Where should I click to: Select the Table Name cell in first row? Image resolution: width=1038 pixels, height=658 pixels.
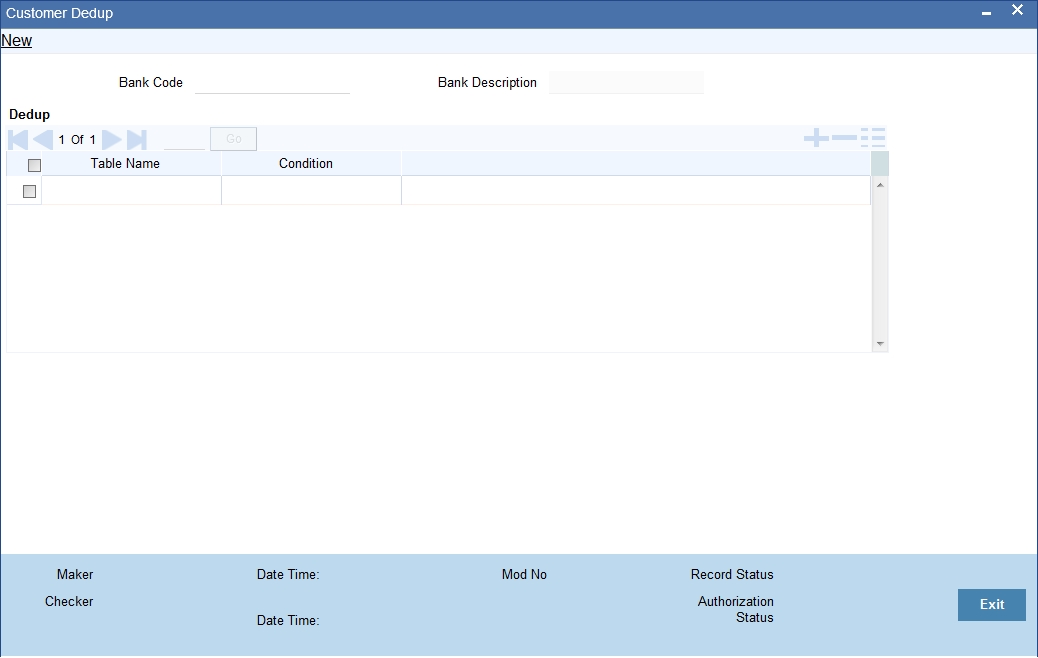[x=131, y=191]
